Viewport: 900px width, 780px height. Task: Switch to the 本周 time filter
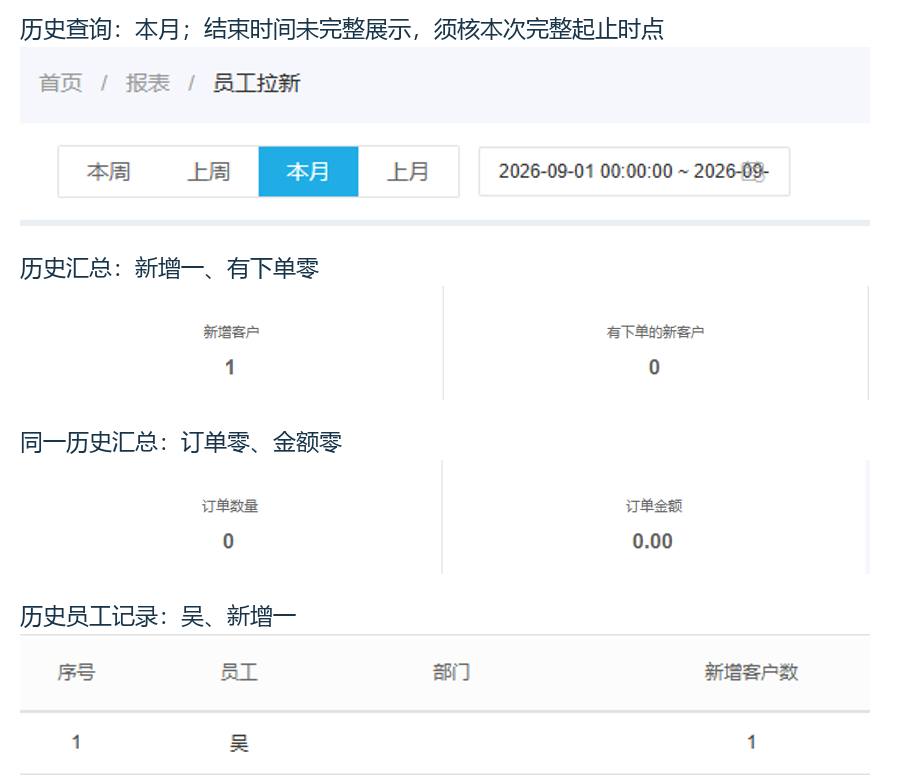(x=108, y=172)
